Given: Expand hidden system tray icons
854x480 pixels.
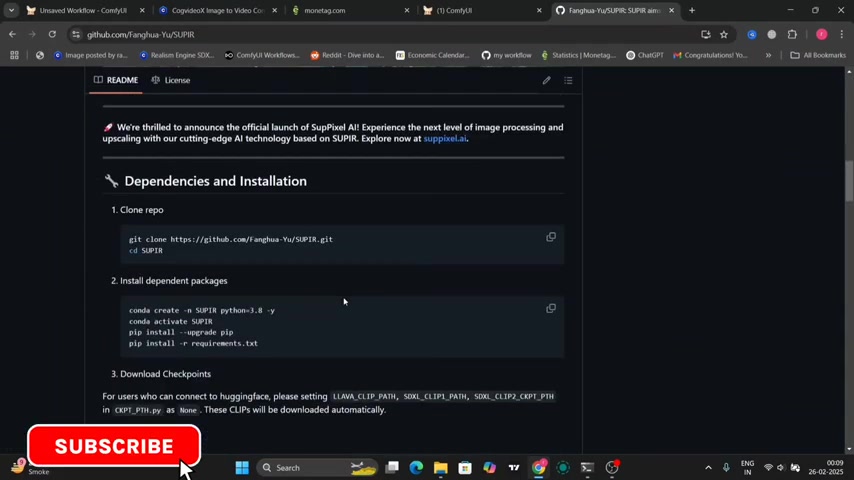Looking at the screenshot, I should click(x=708, y=467).
